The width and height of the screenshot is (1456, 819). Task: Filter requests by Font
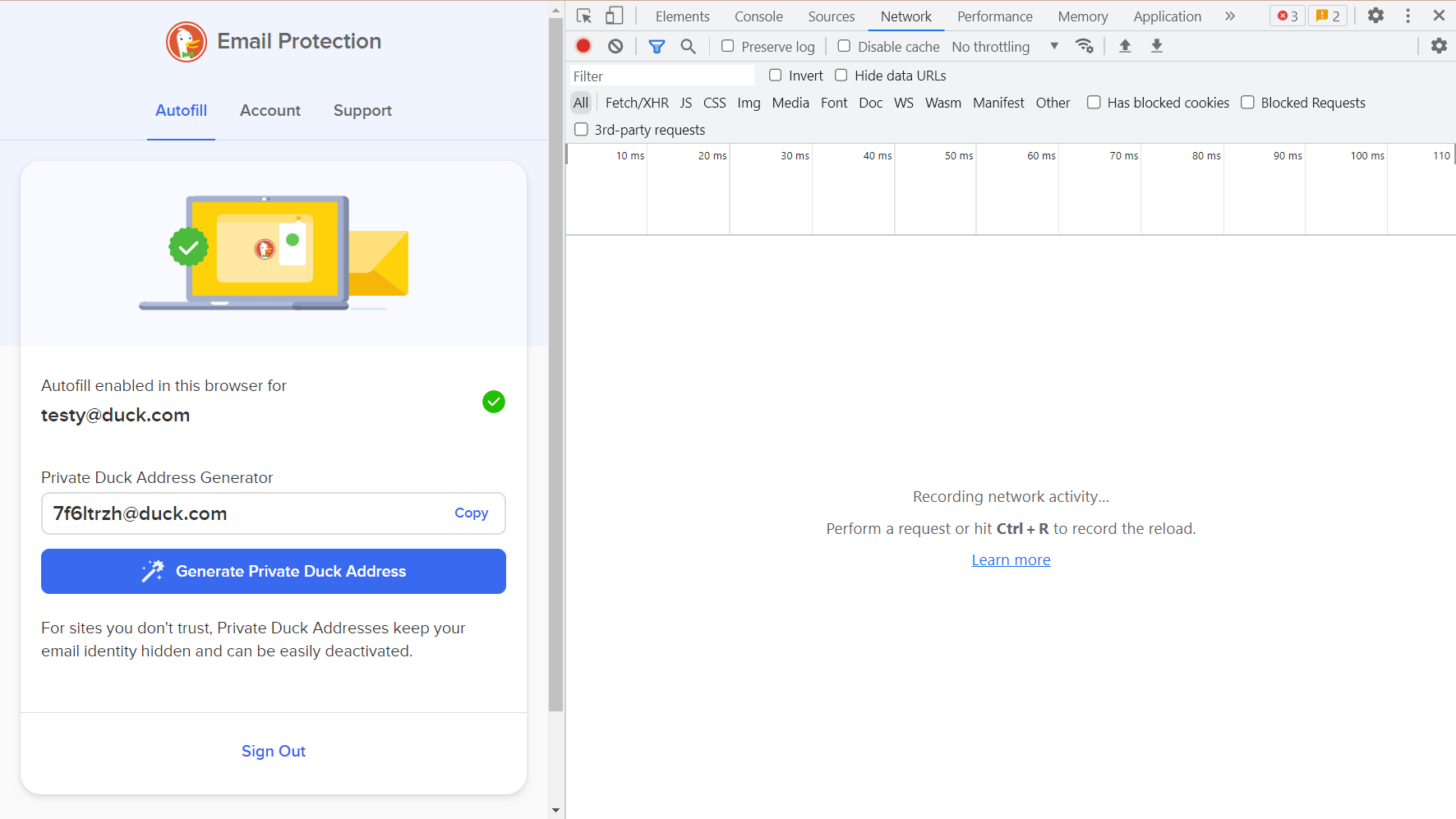tap(834, 103)
